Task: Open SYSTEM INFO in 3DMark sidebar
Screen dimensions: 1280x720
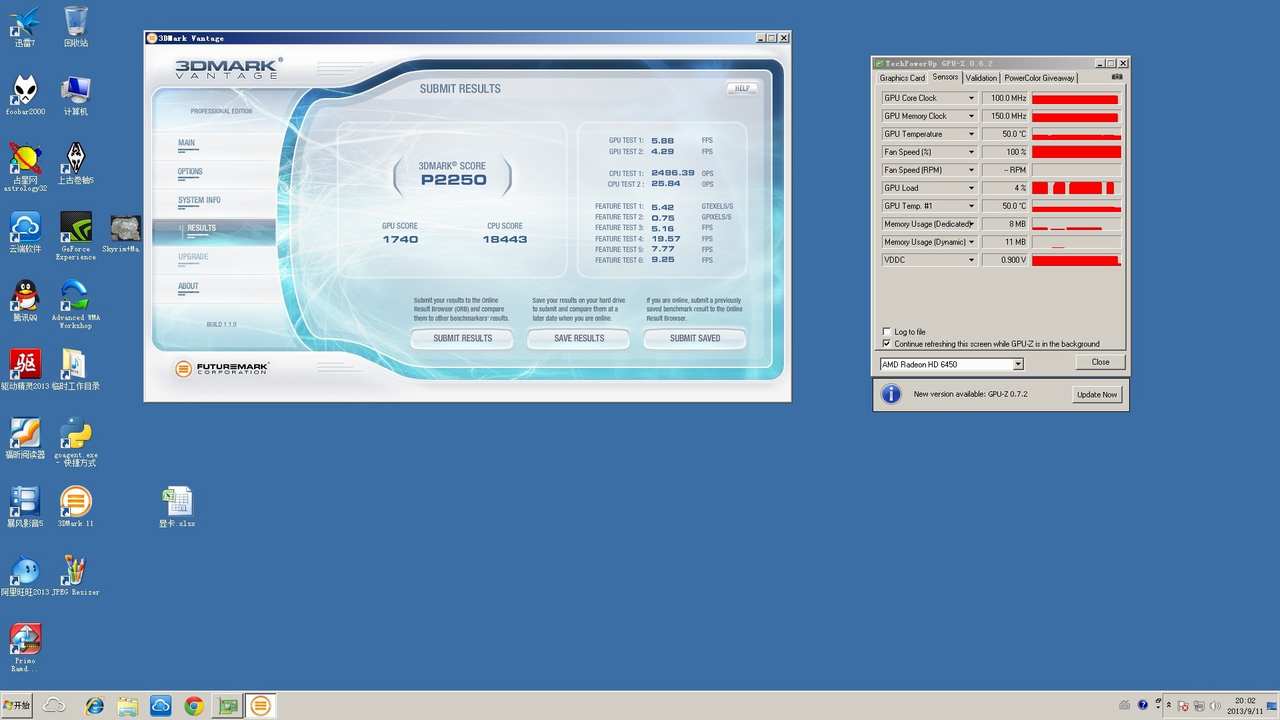Action: pyautogui.click(x=199, y=200)
